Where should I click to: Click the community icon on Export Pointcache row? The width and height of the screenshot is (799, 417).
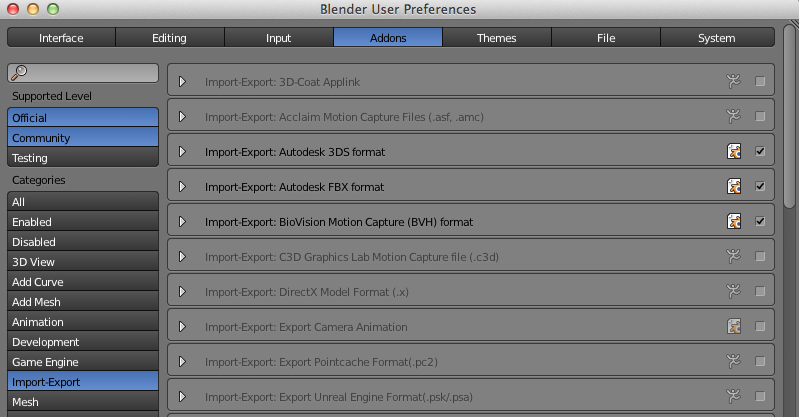[733, 361]
